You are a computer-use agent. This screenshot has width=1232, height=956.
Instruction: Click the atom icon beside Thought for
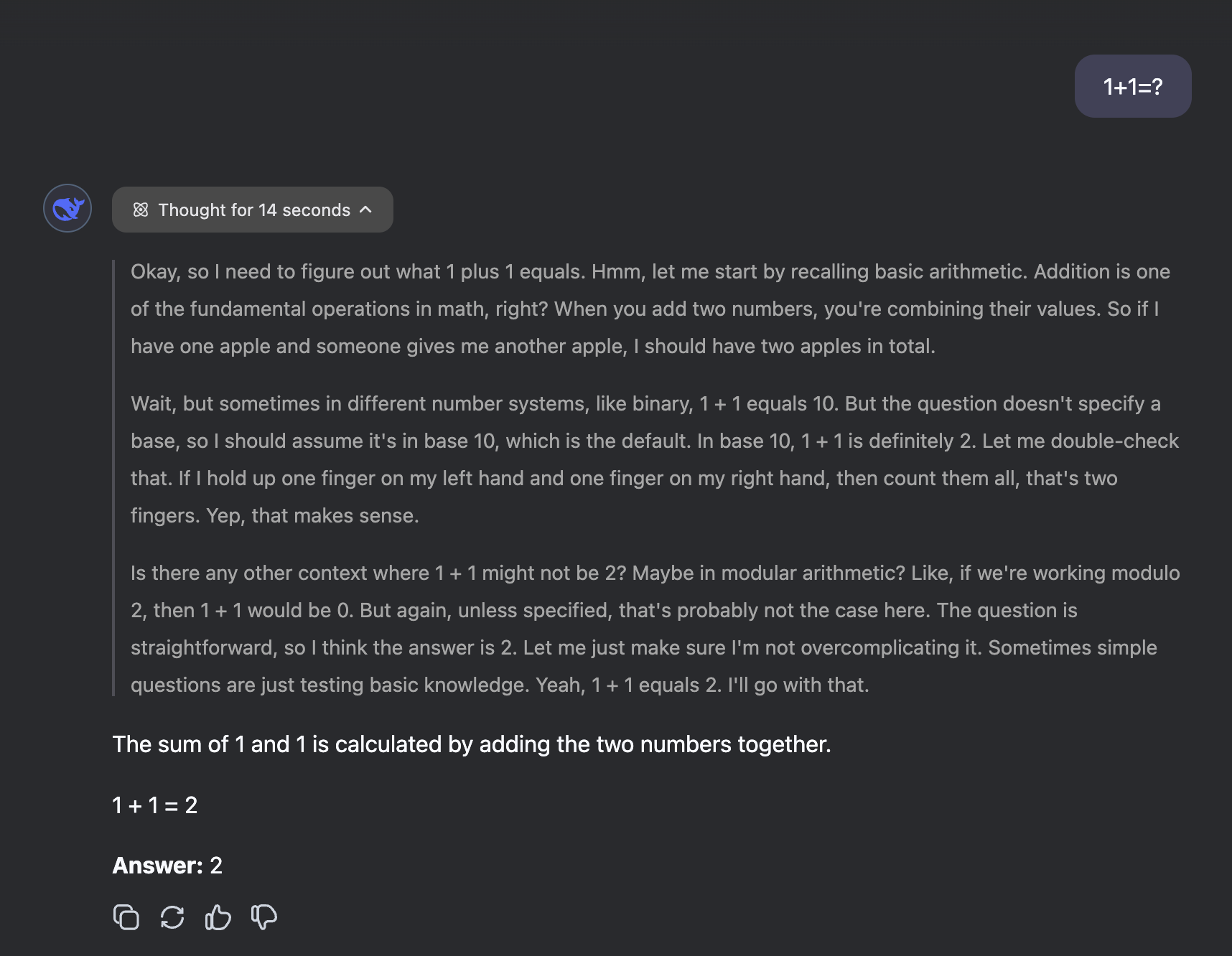tap(141, 210)
